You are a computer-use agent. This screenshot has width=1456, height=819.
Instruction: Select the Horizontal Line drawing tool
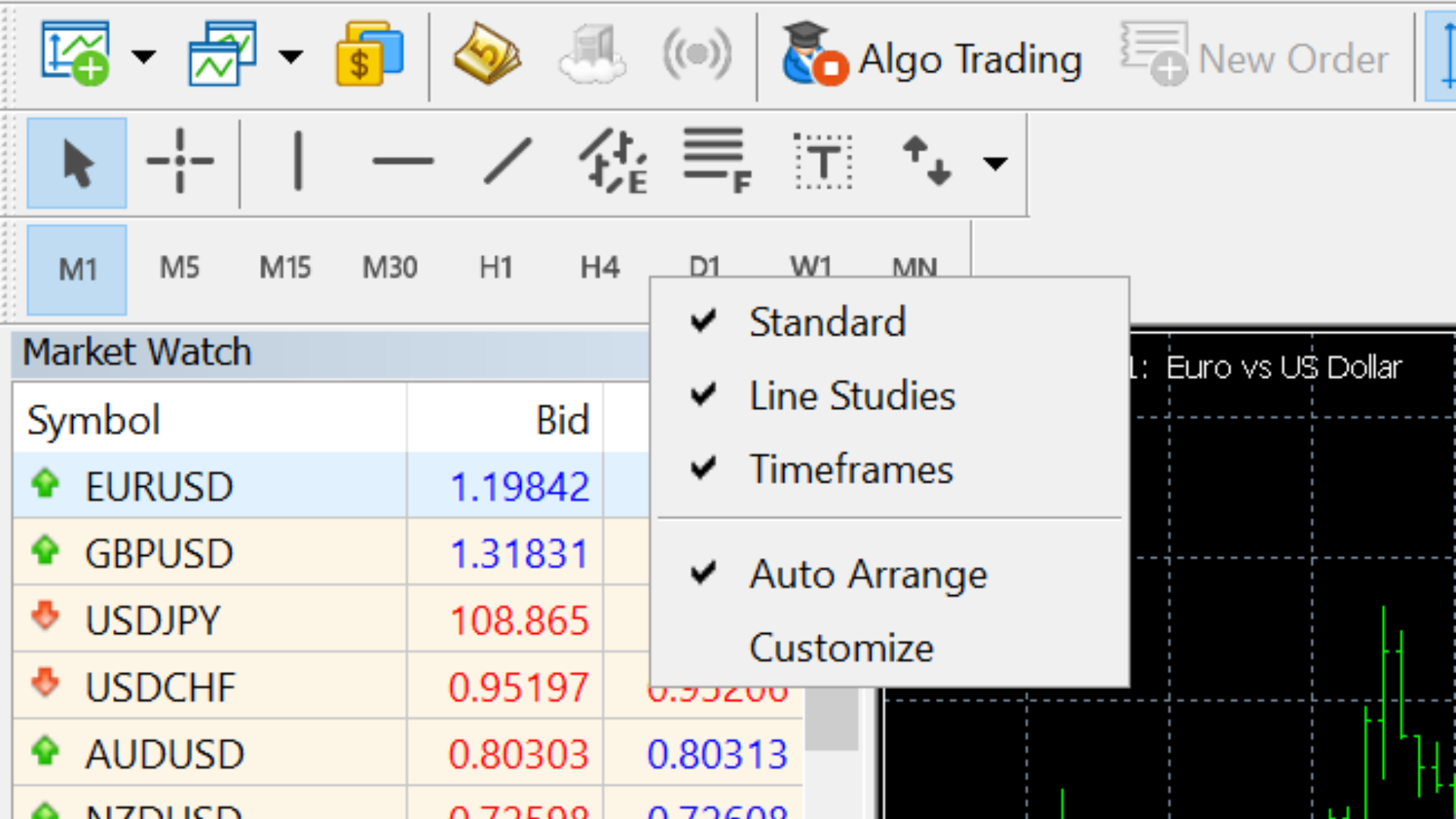pyautogui.click(x=403, y=161)
